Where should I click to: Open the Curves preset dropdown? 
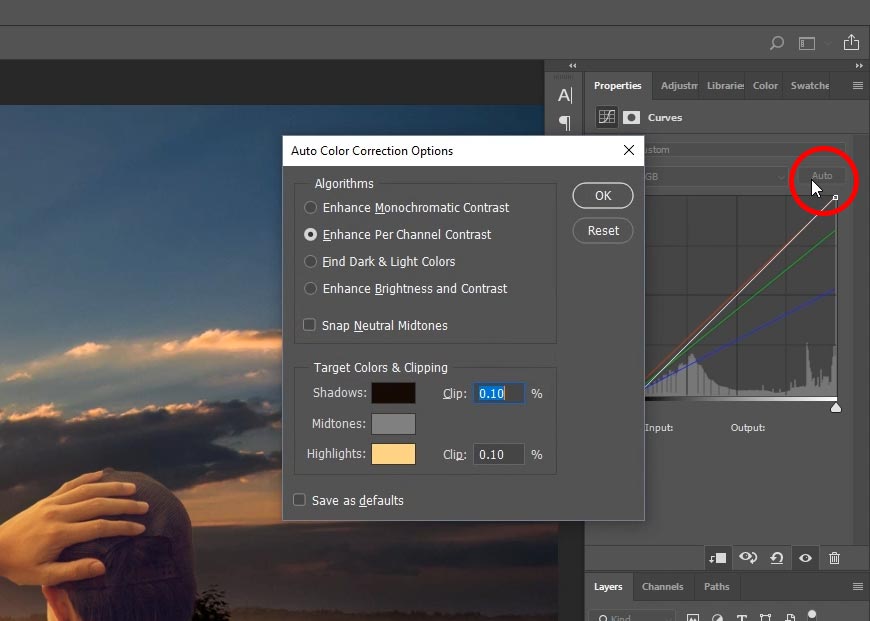pyautogui.click(x=745, y=150)
